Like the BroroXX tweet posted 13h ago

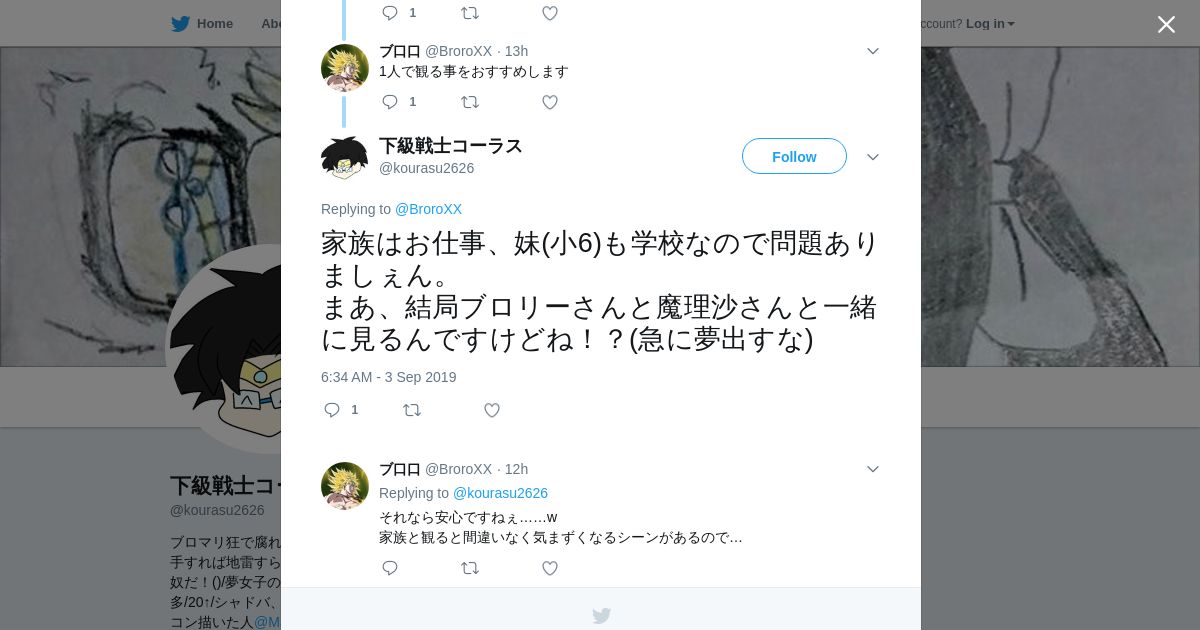550,102
